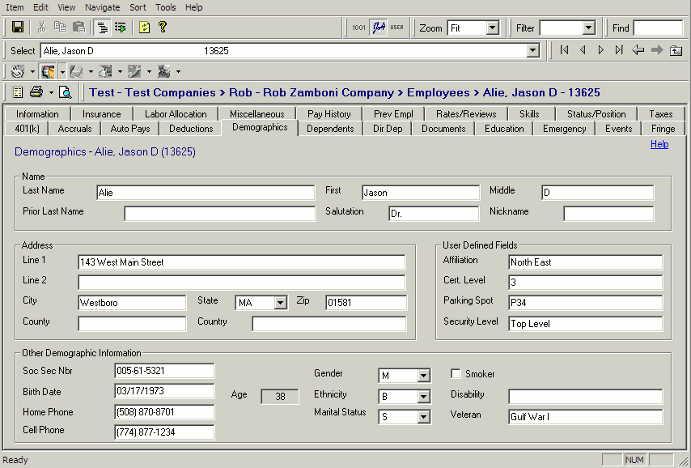Click the Forward right arrow icon

657,50
